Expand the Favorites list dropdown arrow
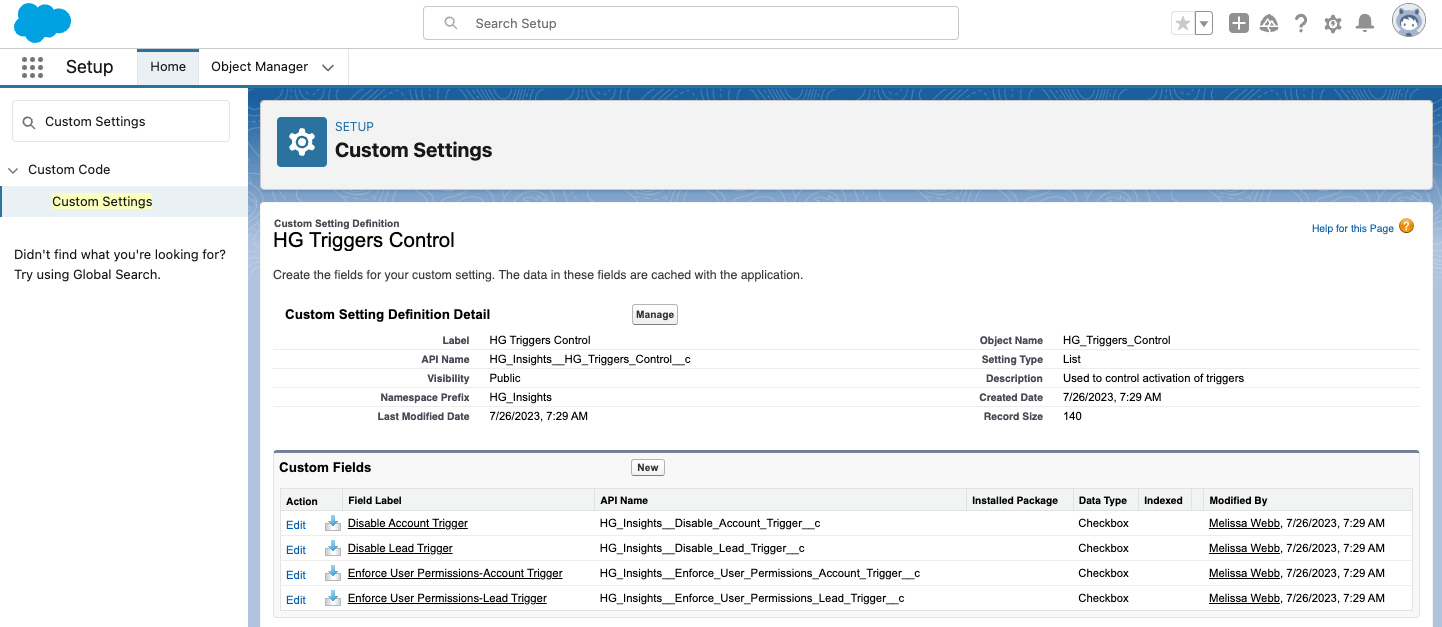Image resolution: width=1442 pixels, height=627 pixels. pos(1204,23)
